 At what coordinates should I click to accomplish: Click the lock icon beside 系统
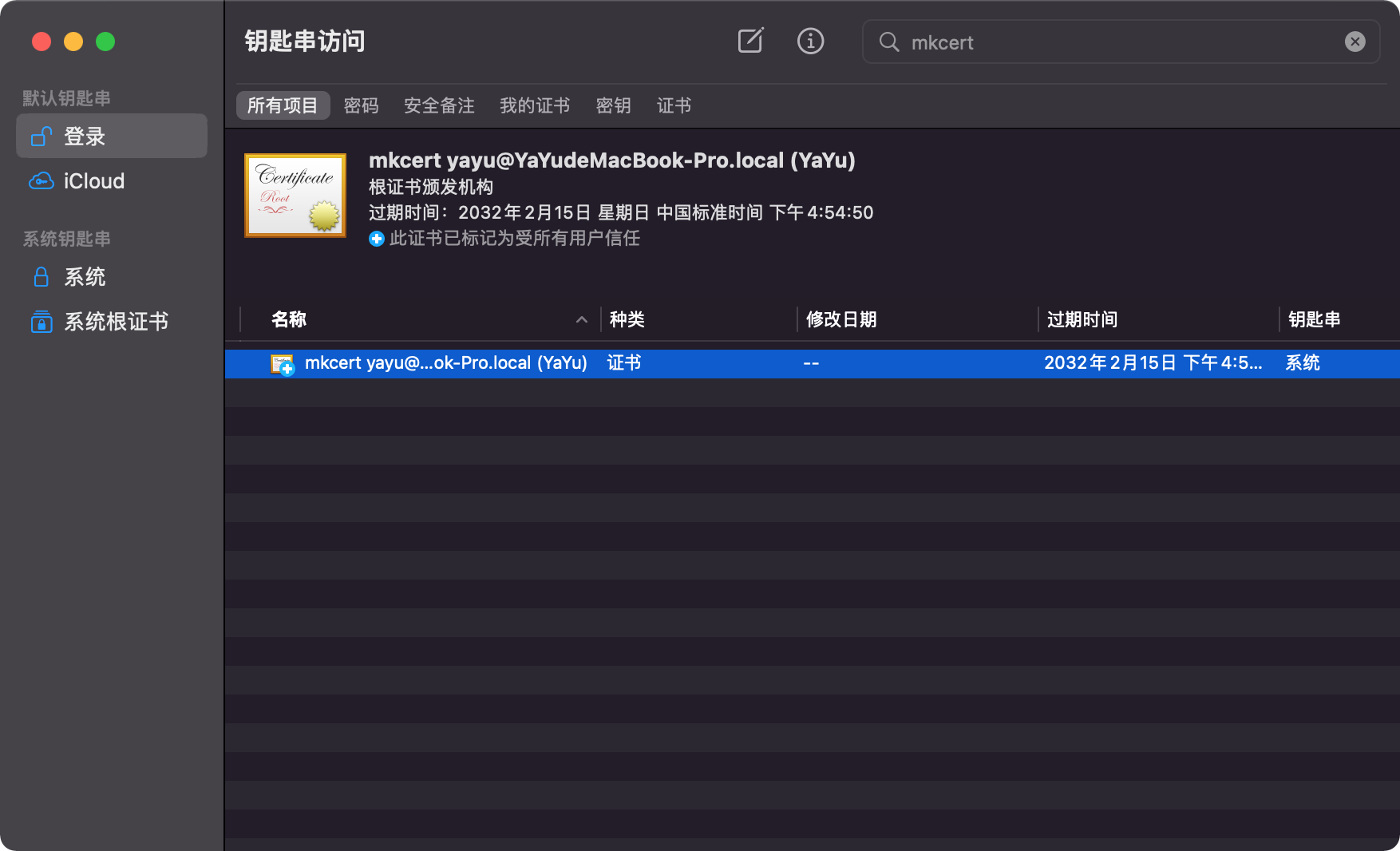click(42, 277)
